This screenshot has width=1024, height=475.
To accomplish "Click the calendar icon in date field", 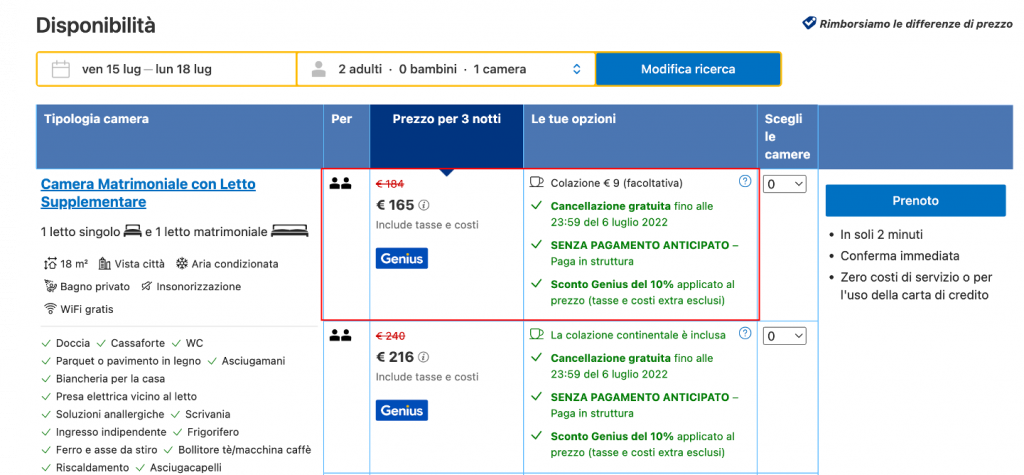I will click(60, 69).
